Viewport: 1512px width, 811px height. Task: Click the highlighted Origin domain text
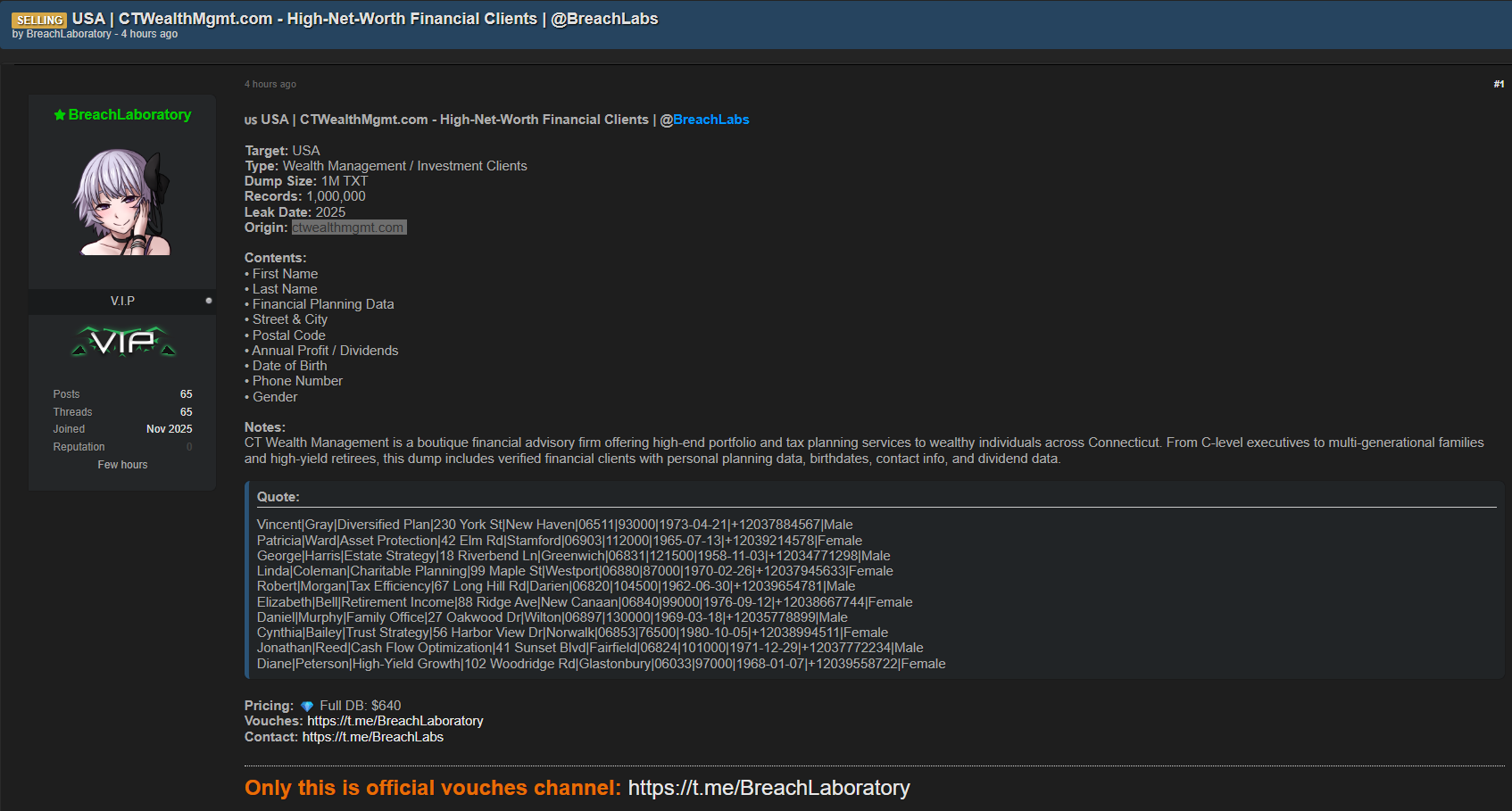tap(349, 228)
